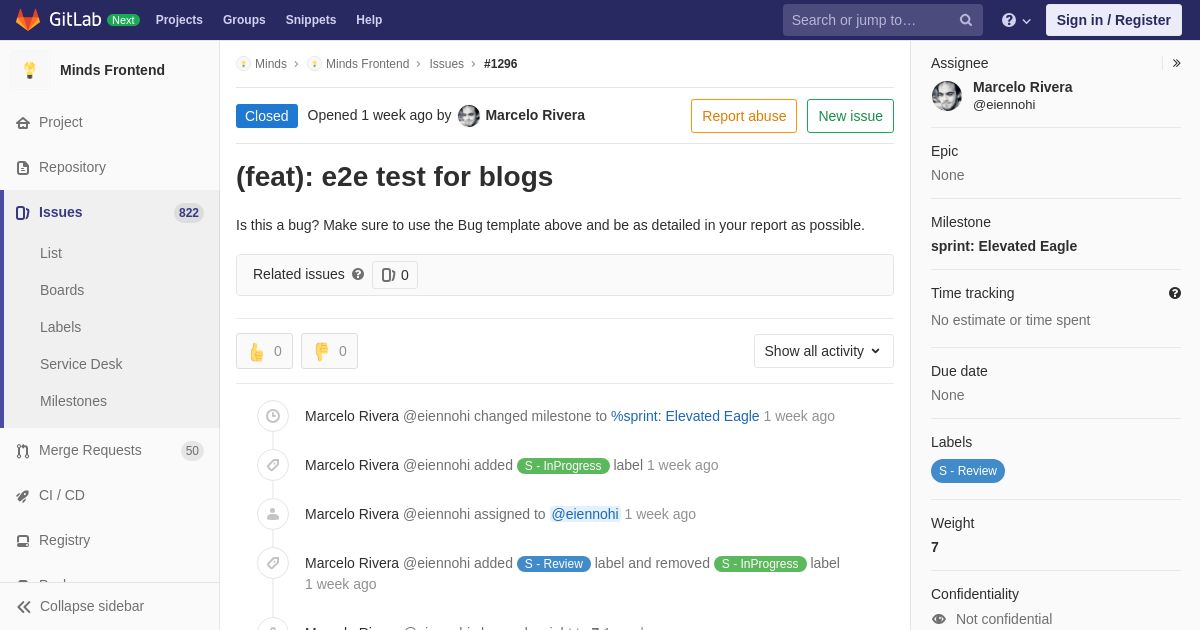Click the Report abuse button
The image size is (1200, 630).
744,116
